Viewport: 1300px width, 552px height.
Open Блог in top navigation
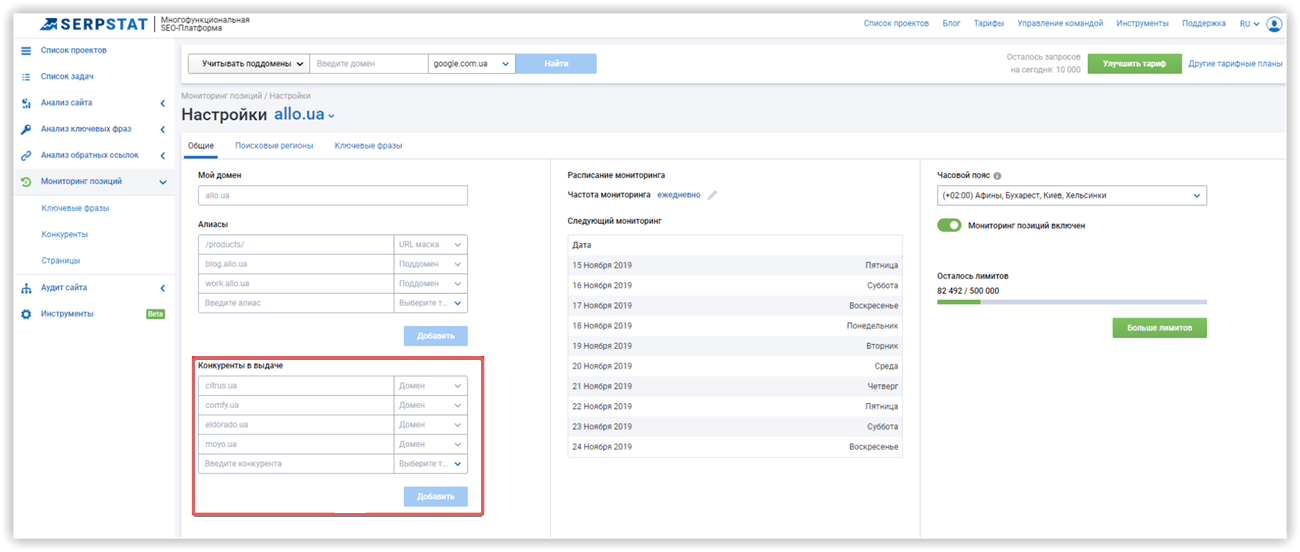pyautogui.click(x=951, y=24)
